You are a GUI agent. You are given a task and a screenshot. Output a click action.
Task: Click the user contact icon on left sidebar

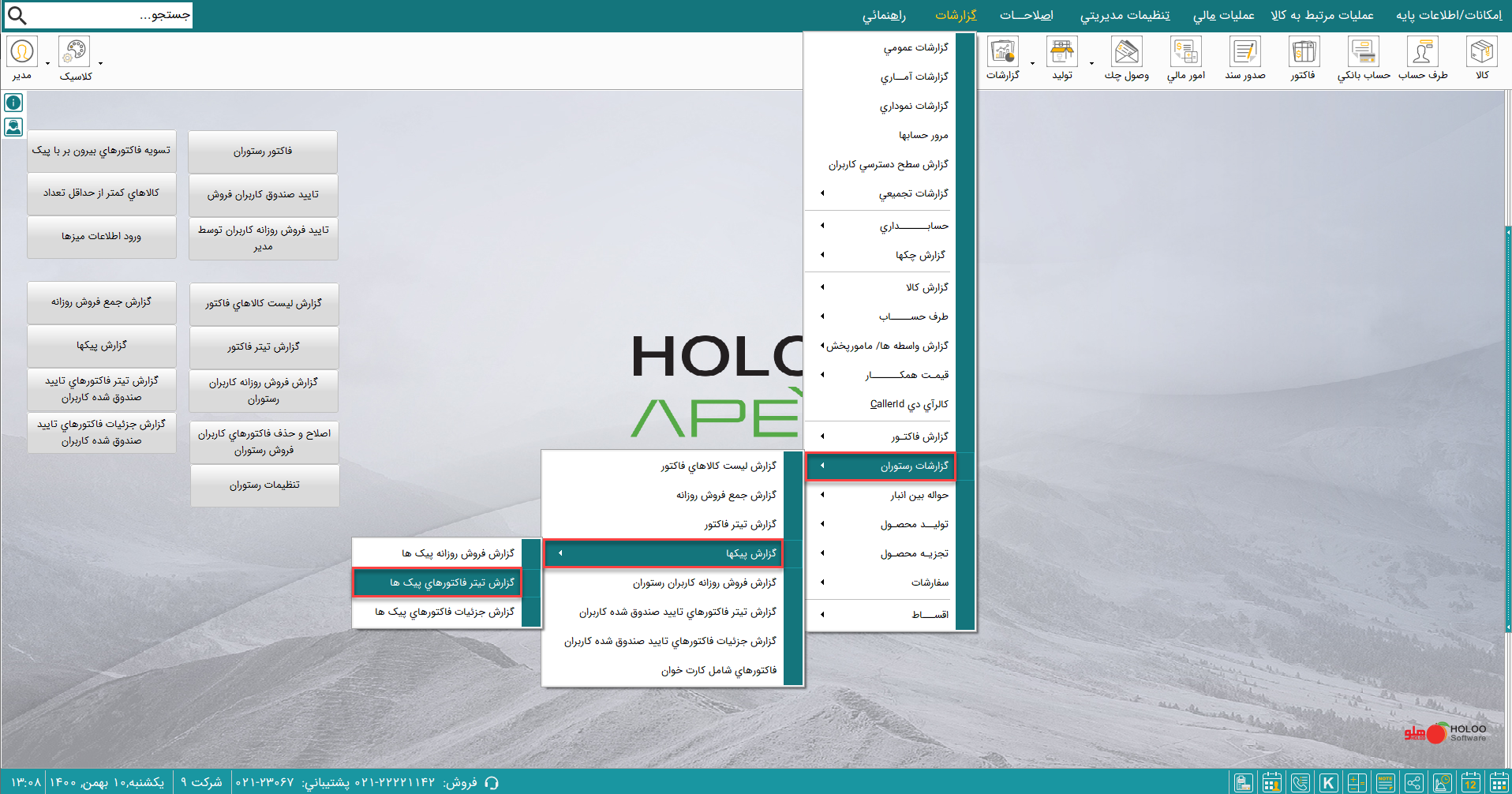tap(13, 127)
